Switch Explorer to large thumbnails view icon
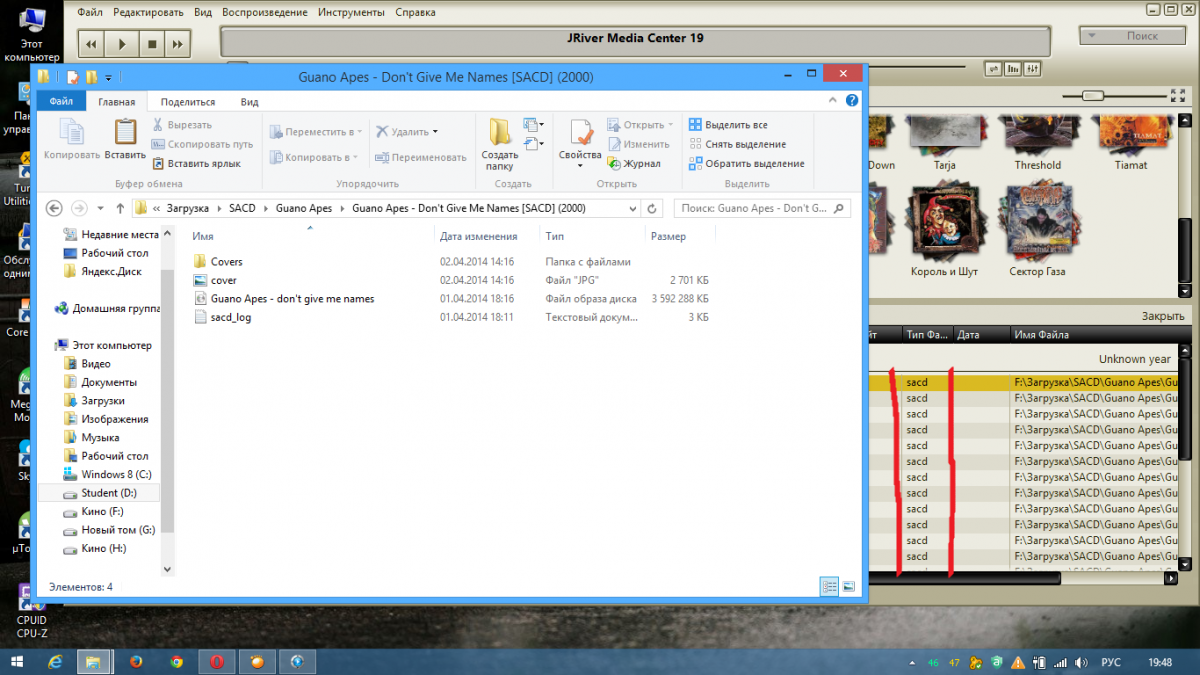This screenshot has width=1200, height=675. tap(848, 586)
